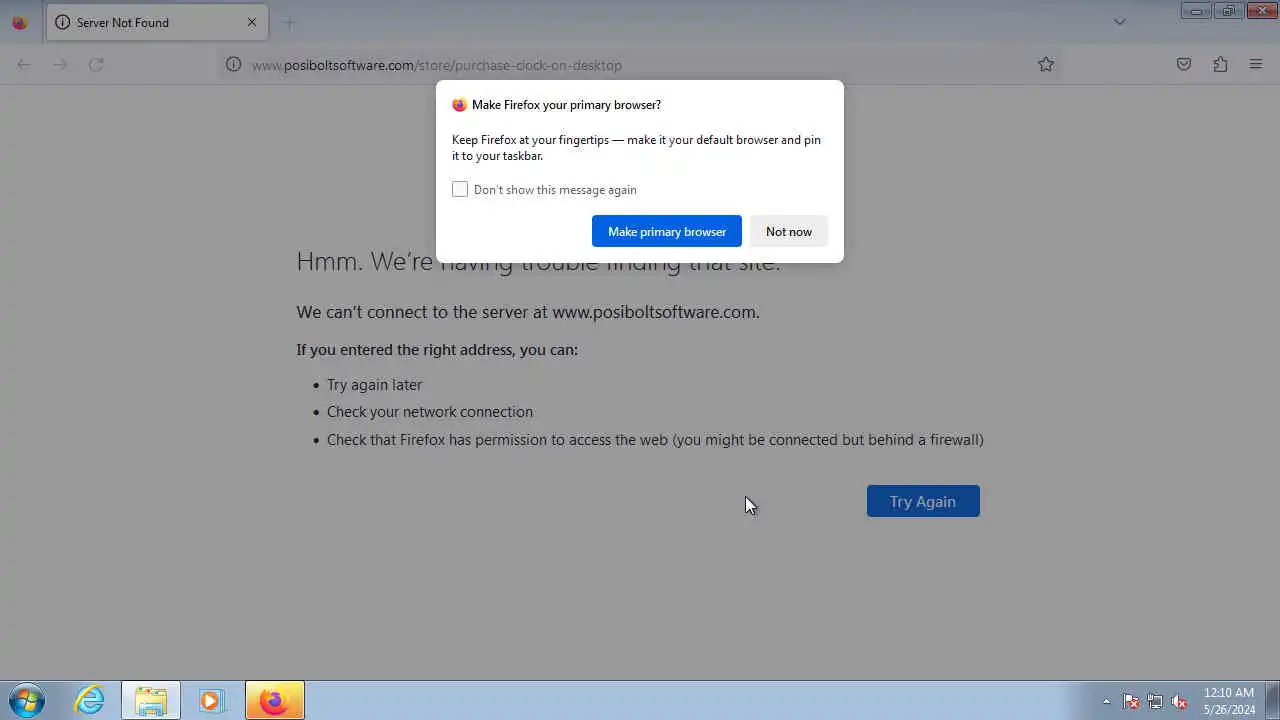Restore down the Firefox window

1228,11
